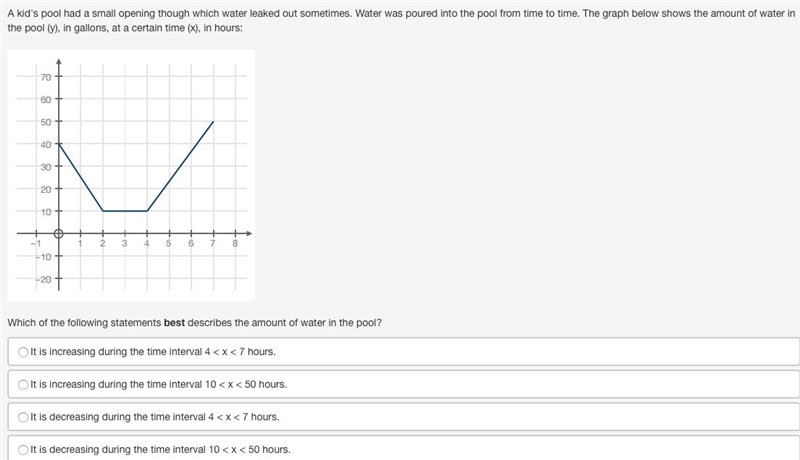800x460 pixels.
Task: Click the x-axis label -1
Action: pos(36,244)
